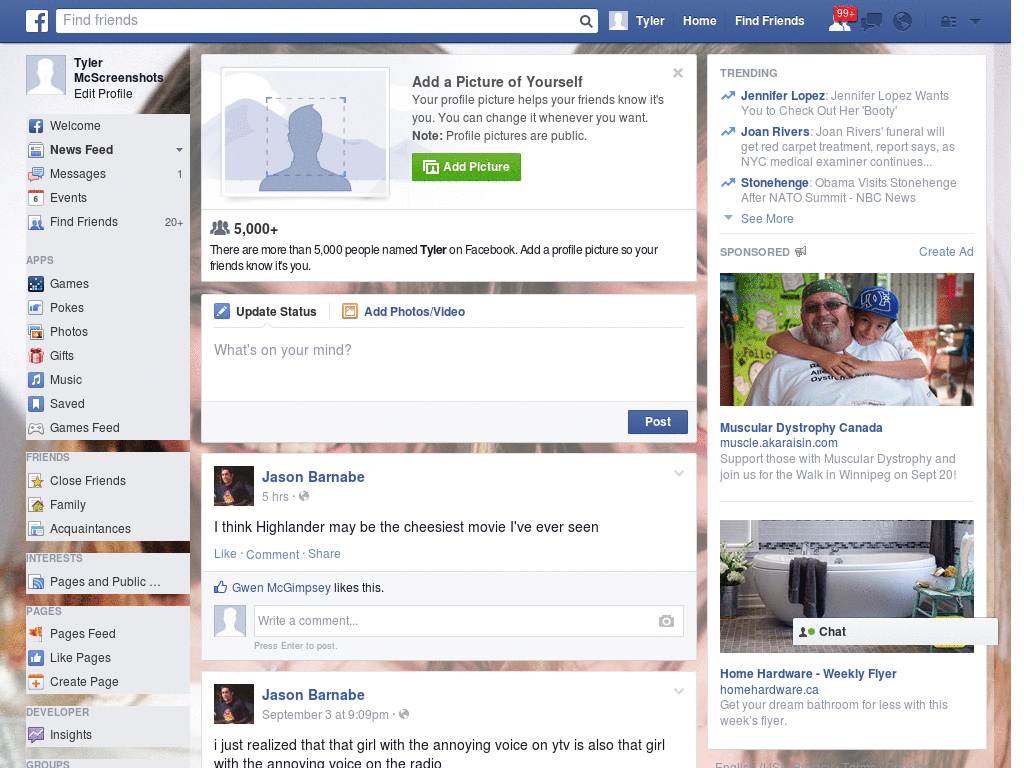Click Comment on Highlander post
This screenshot has width=1024, height=768.
tap(272, 554)
